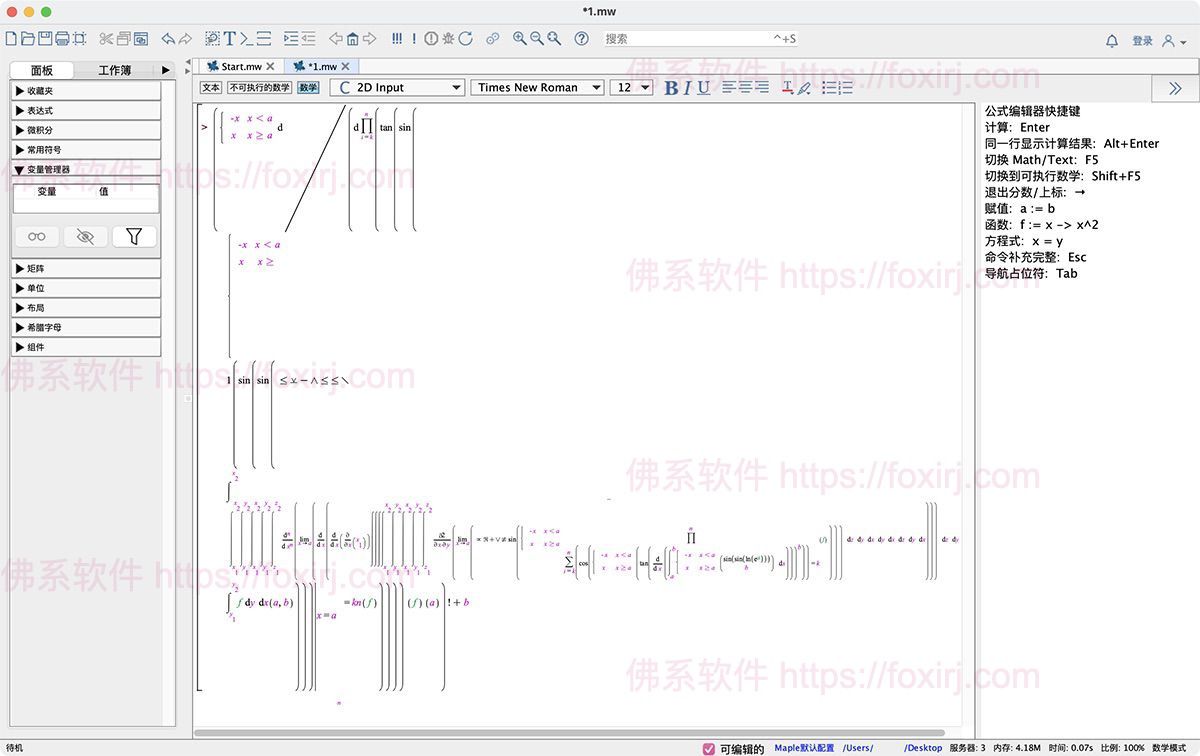Toggle bold formatting with the B button
This screenshot has height=756, width=1200.
coord(671,88)
